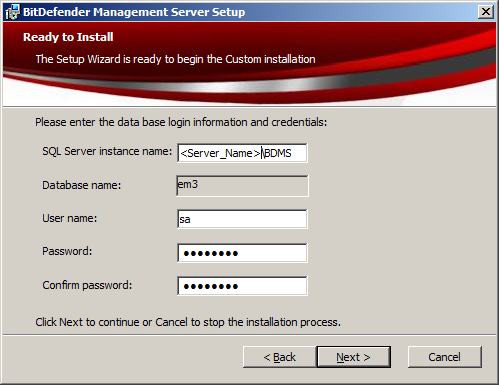
Task: Continue by clicking the Next > button
Action: [353, 357]
